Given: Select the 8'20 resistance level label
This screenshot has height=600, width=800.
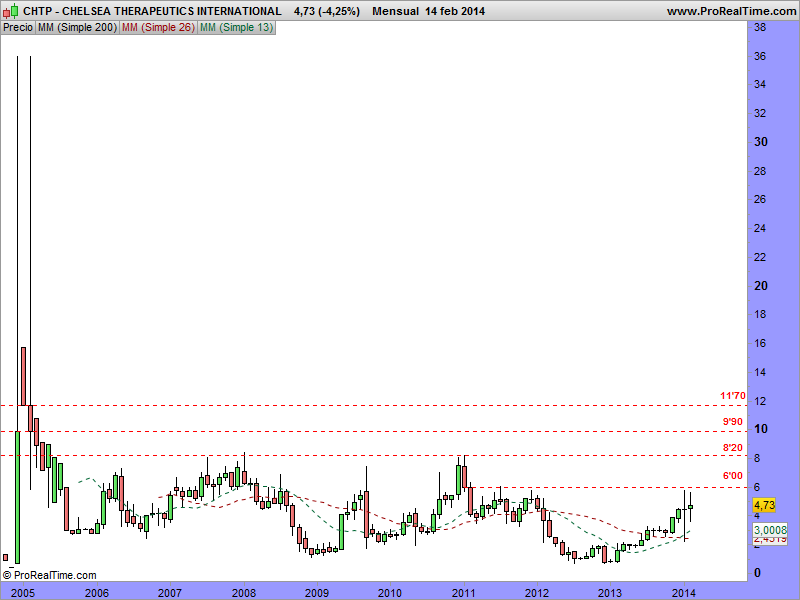Looking at the screenshot, I should 733,447.
